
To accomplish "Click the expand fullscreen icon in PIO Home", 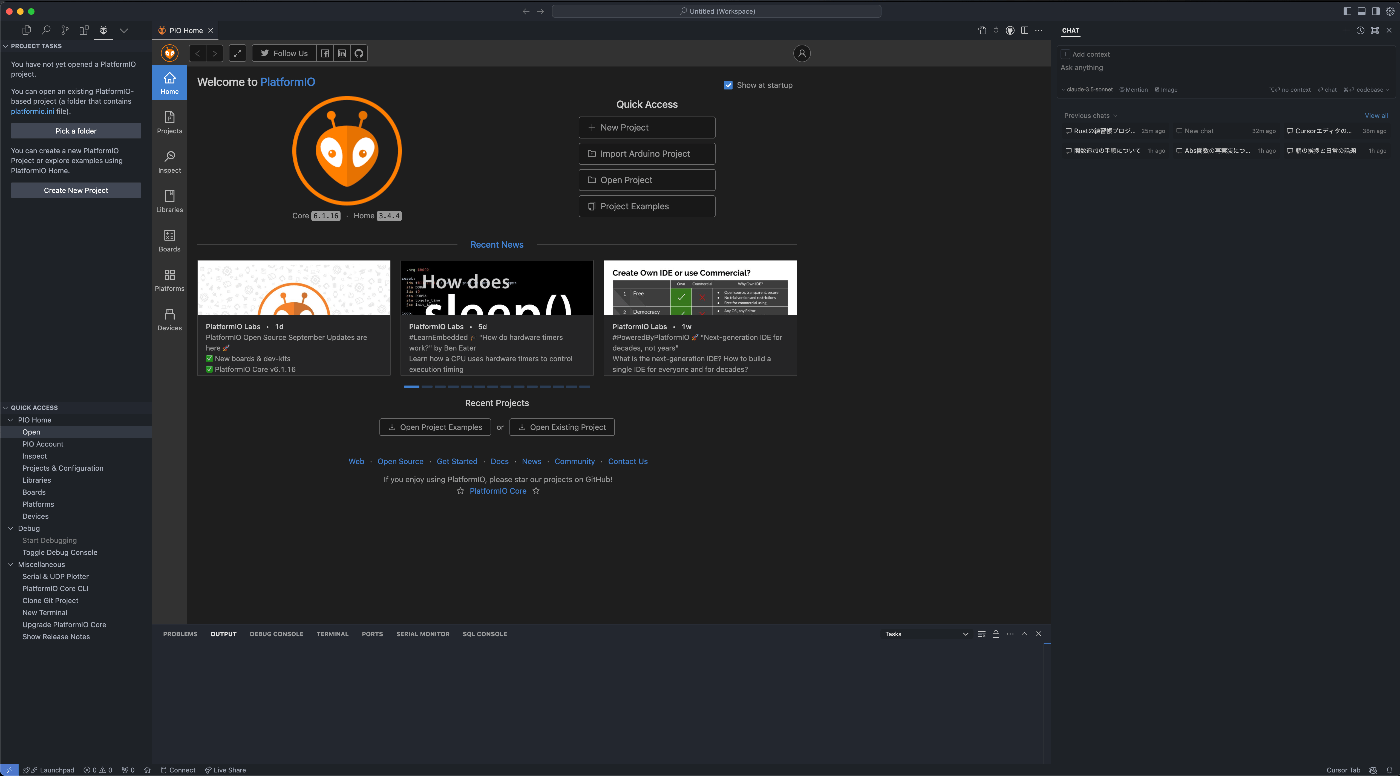I will [x=238, y=53].
